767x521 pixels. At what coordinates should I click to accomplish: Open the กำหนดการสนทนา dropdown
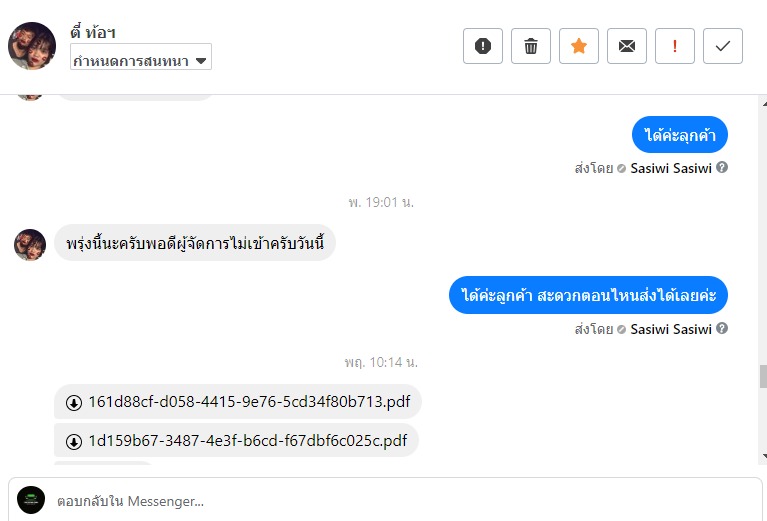coord(140,60)
